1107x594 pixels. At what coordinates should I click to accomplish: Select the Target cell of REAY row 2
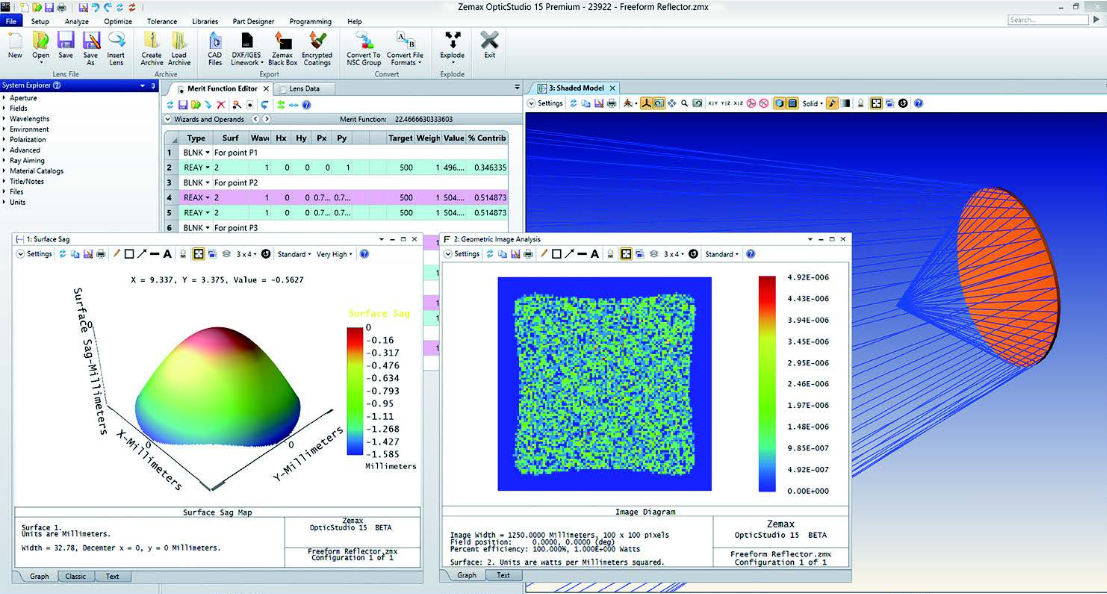pos(400,167)
